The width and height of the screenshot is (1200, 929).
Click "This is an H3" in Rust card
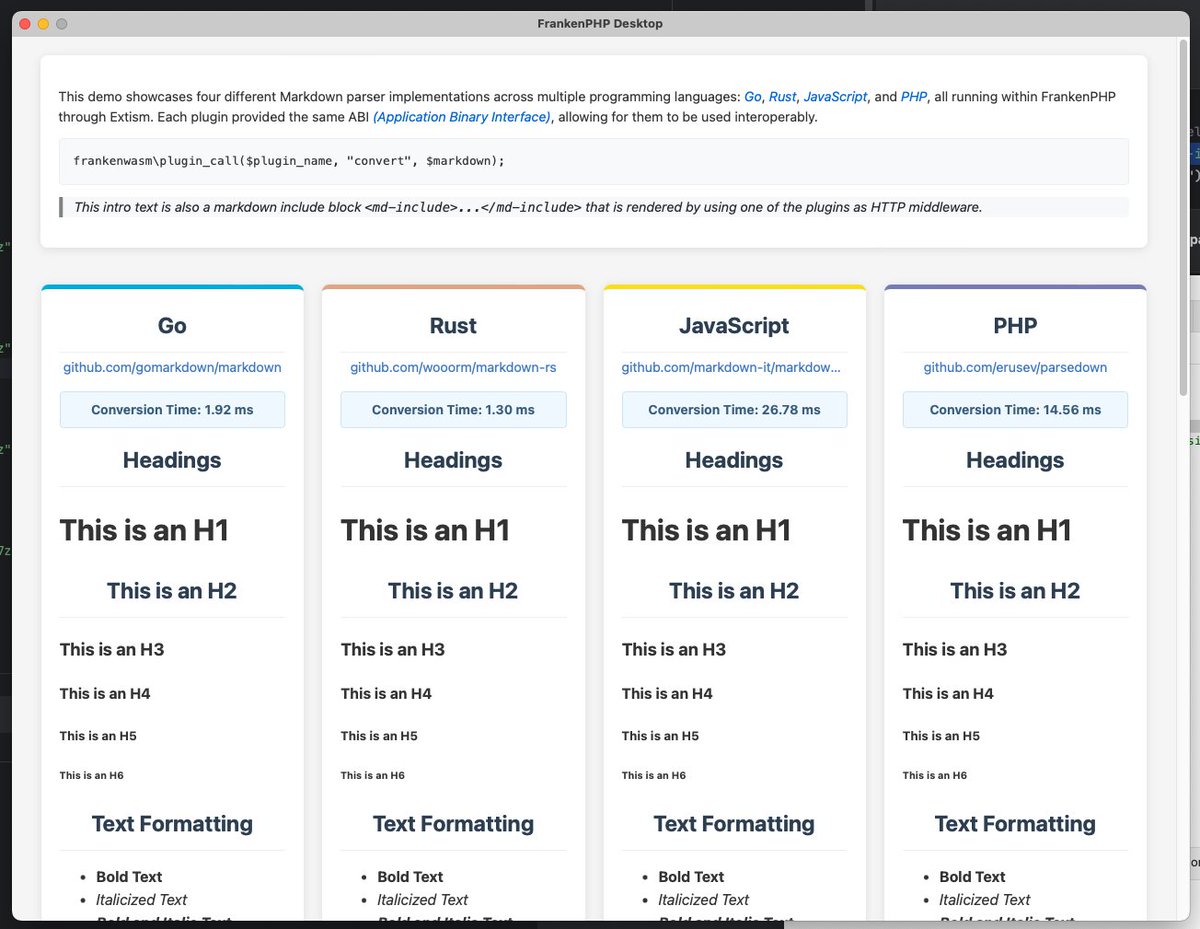coord(393,650)
